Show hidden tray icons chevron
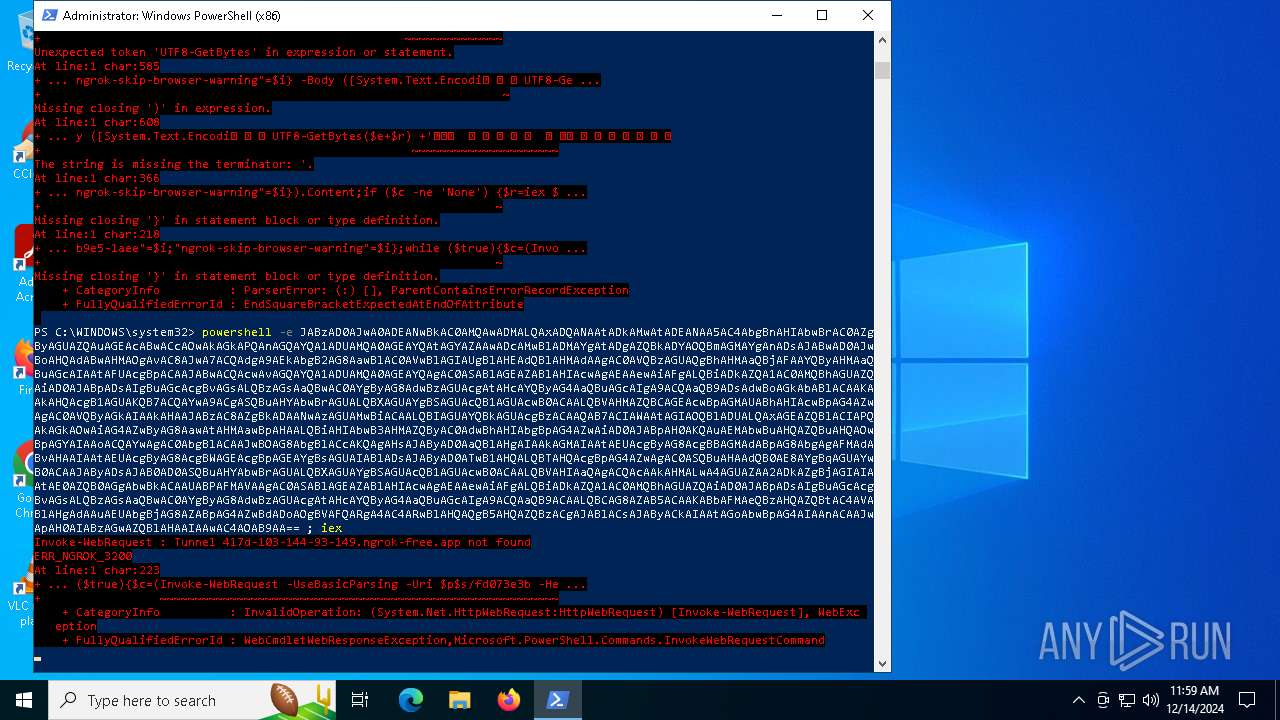 tap(1078, 700)
